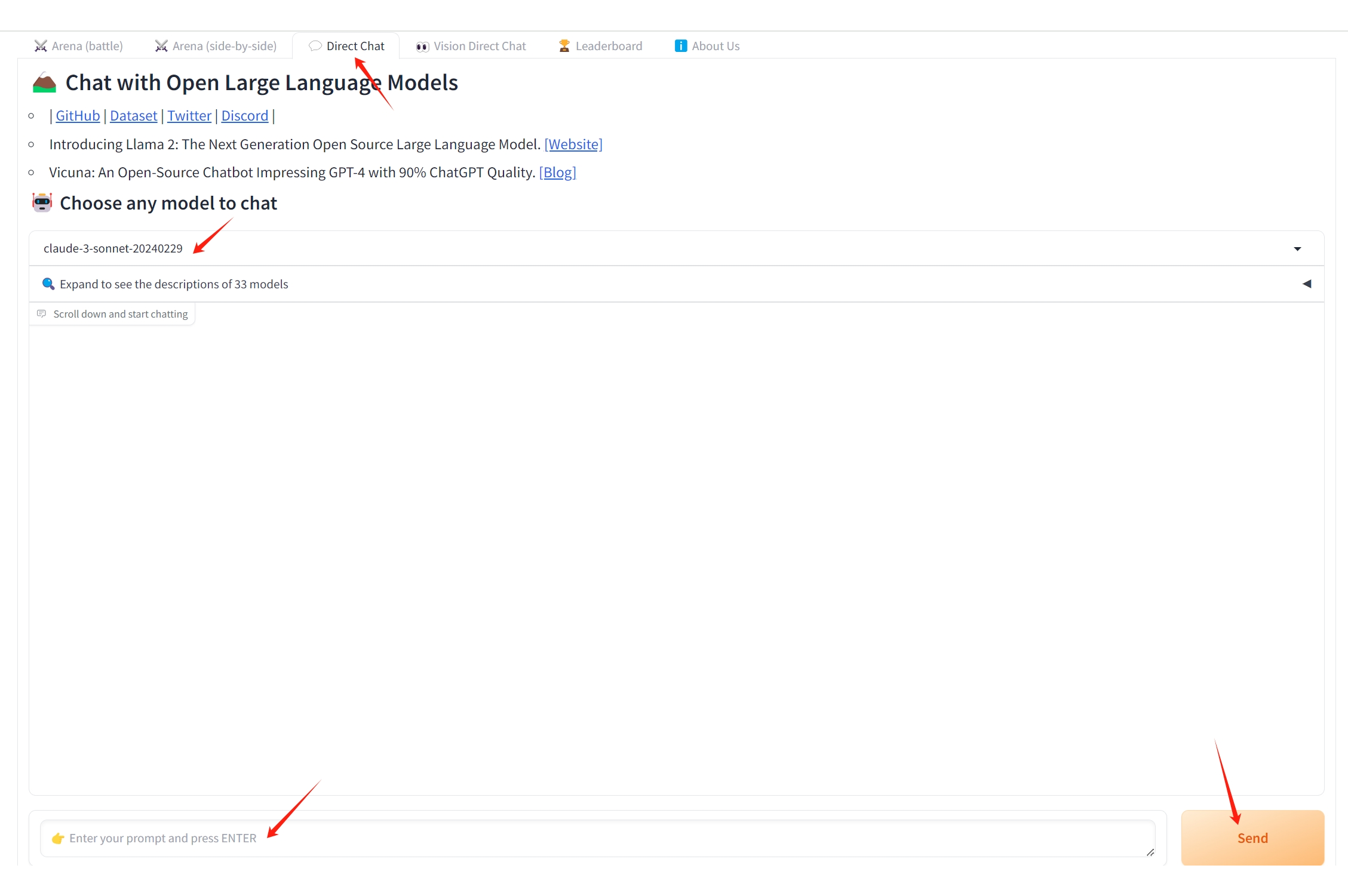
Task: Click the swords icon beside Arena (side-by-side)
Action: (x=161, y=46)
